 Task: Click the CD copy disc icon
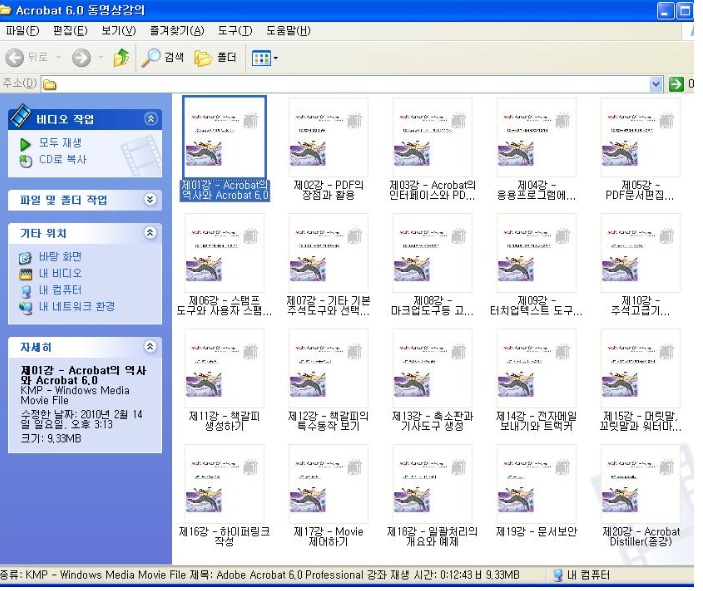coord(26,161)
